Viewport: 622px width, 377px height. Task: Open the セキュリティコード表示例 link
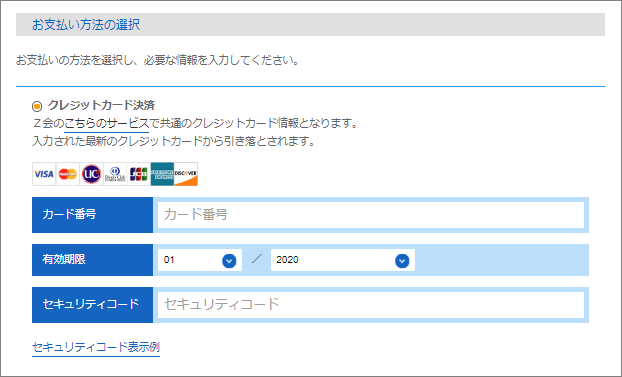(x=96, y=347)
